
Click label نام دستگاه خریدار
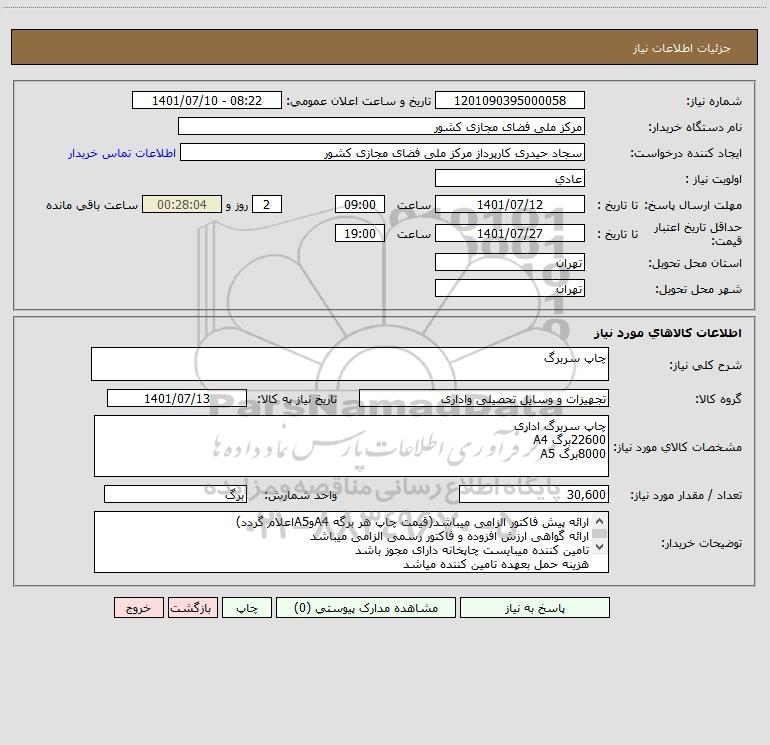coord(695,127)
